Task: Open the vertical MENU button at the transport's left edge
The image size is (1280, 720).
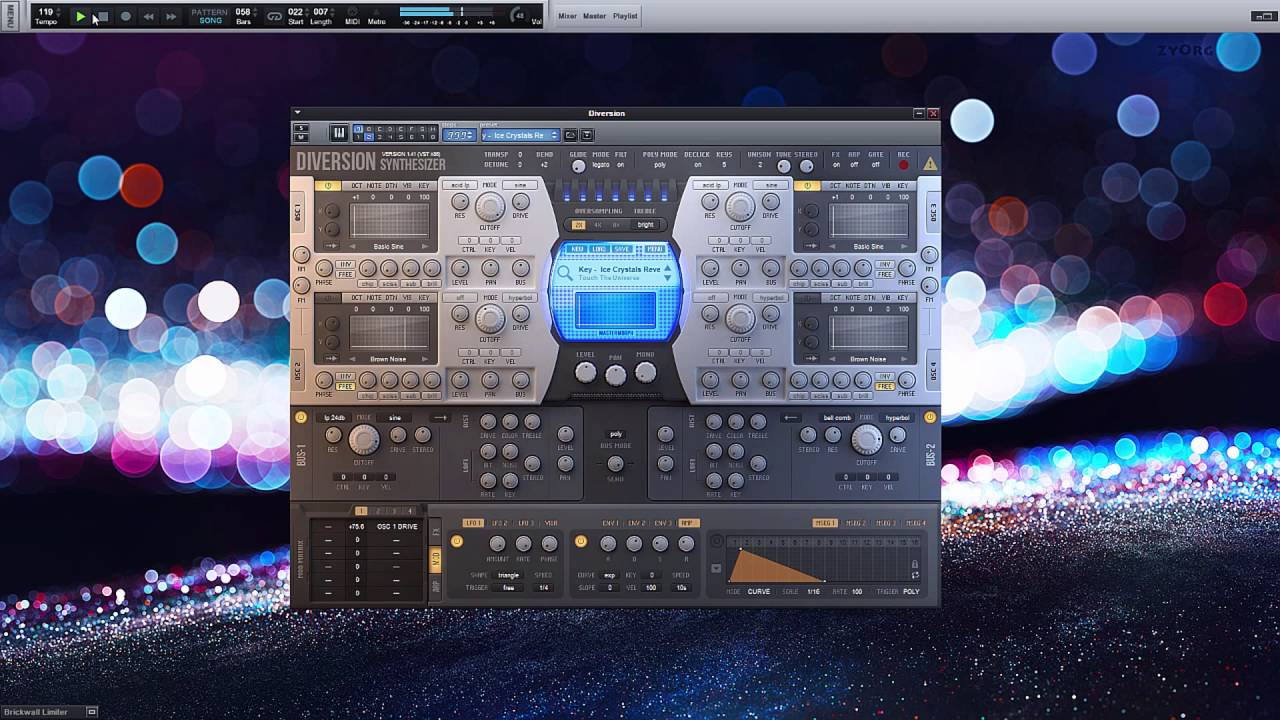Action: [x=8, y=15]
